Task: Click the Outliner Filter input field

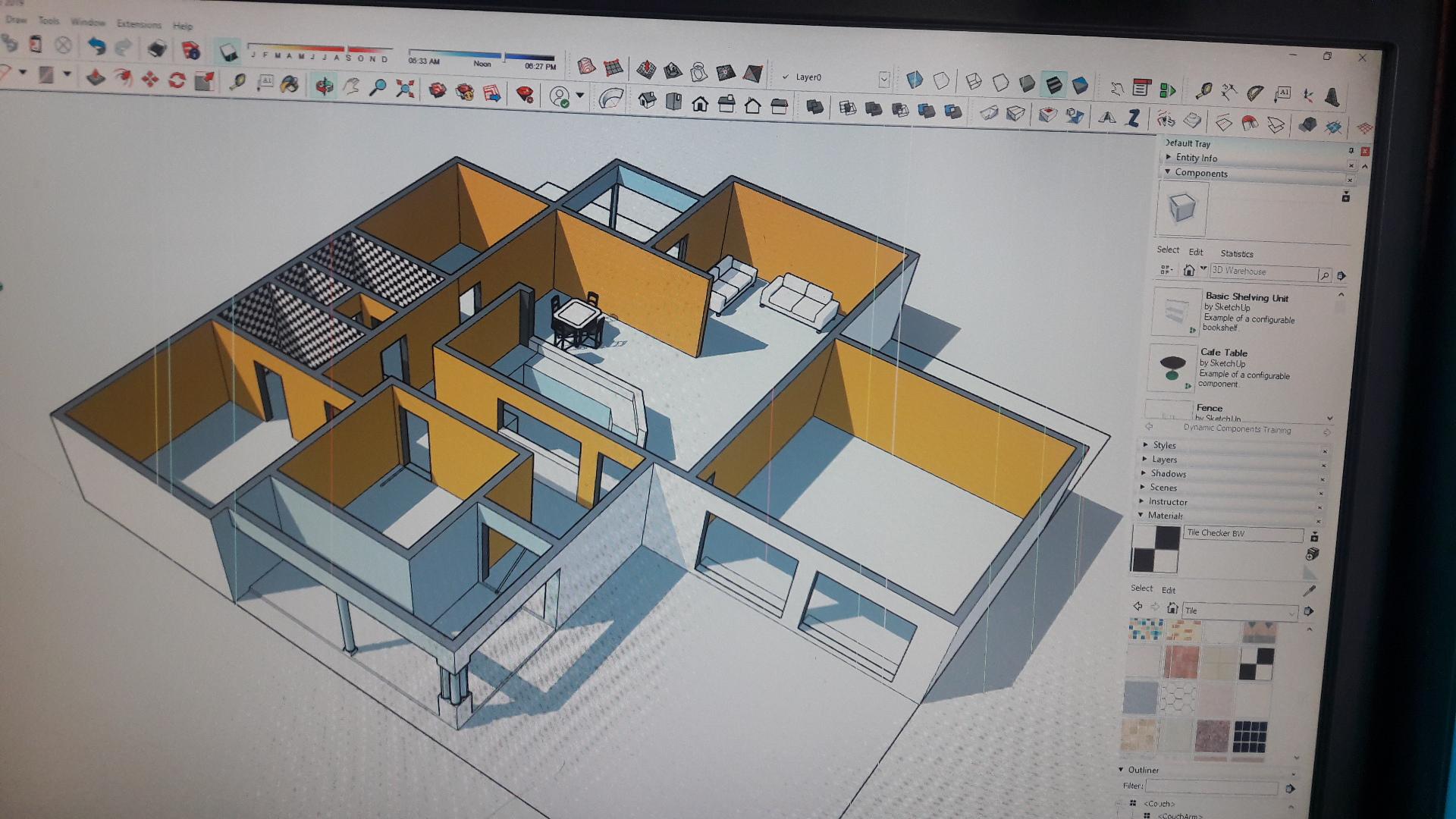Action: (1212, 787)
